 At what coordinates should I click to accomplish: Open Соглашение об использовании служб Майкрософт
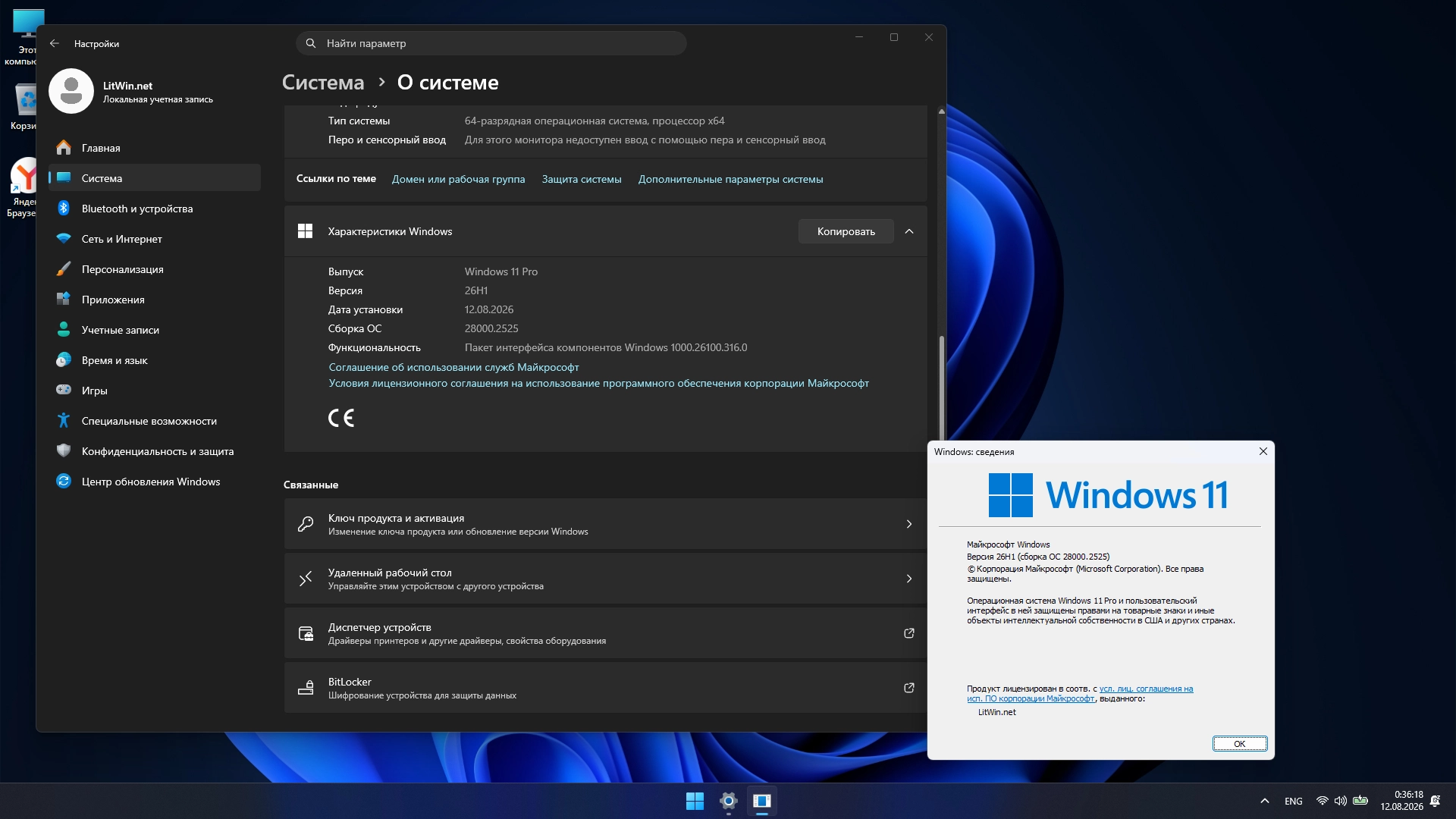(453, 367)
